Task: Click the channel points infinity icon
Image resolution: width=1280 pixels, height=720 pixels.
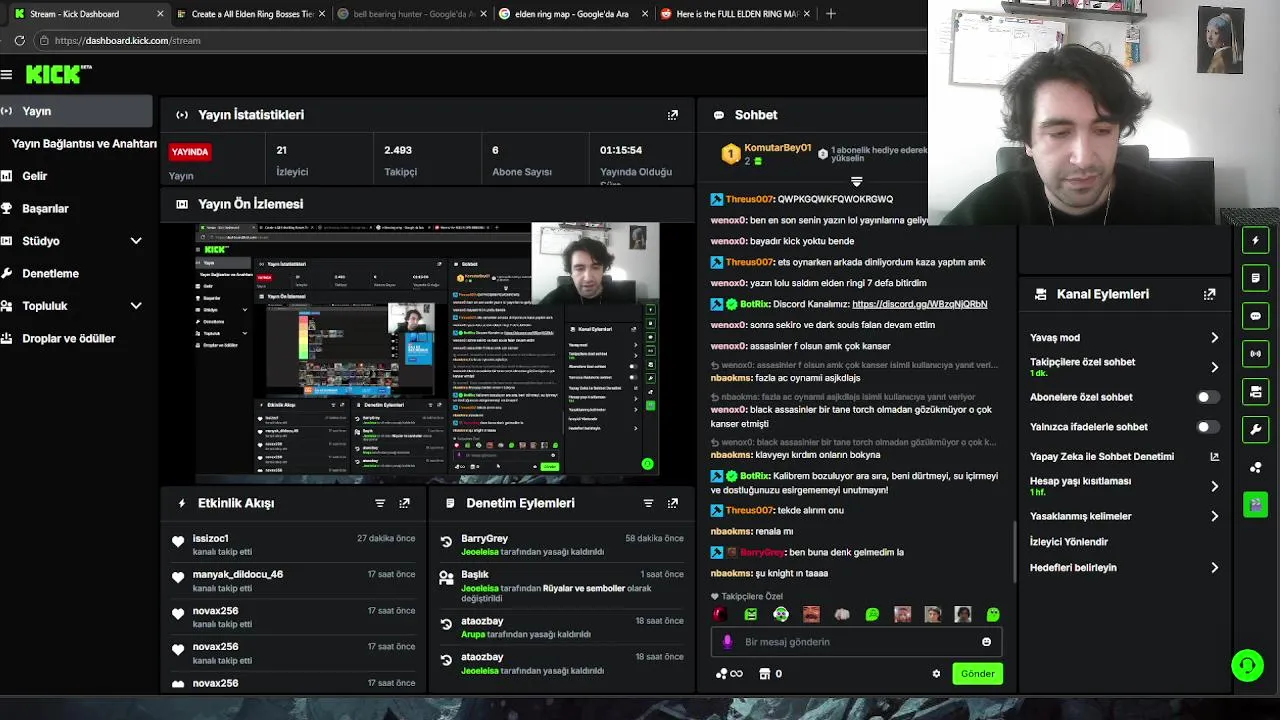Action: click(729, 674)
